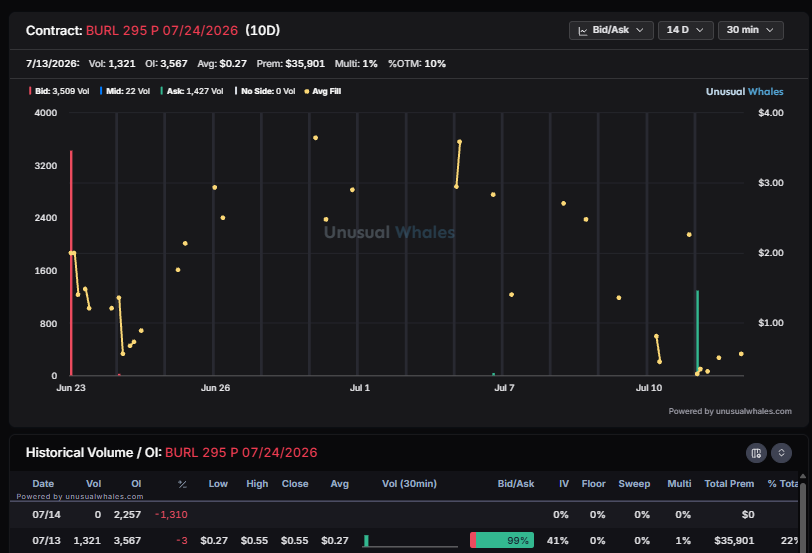
Task: Click the 99% bid/ask bar in 07/13 row
Action: pos(502,540)
